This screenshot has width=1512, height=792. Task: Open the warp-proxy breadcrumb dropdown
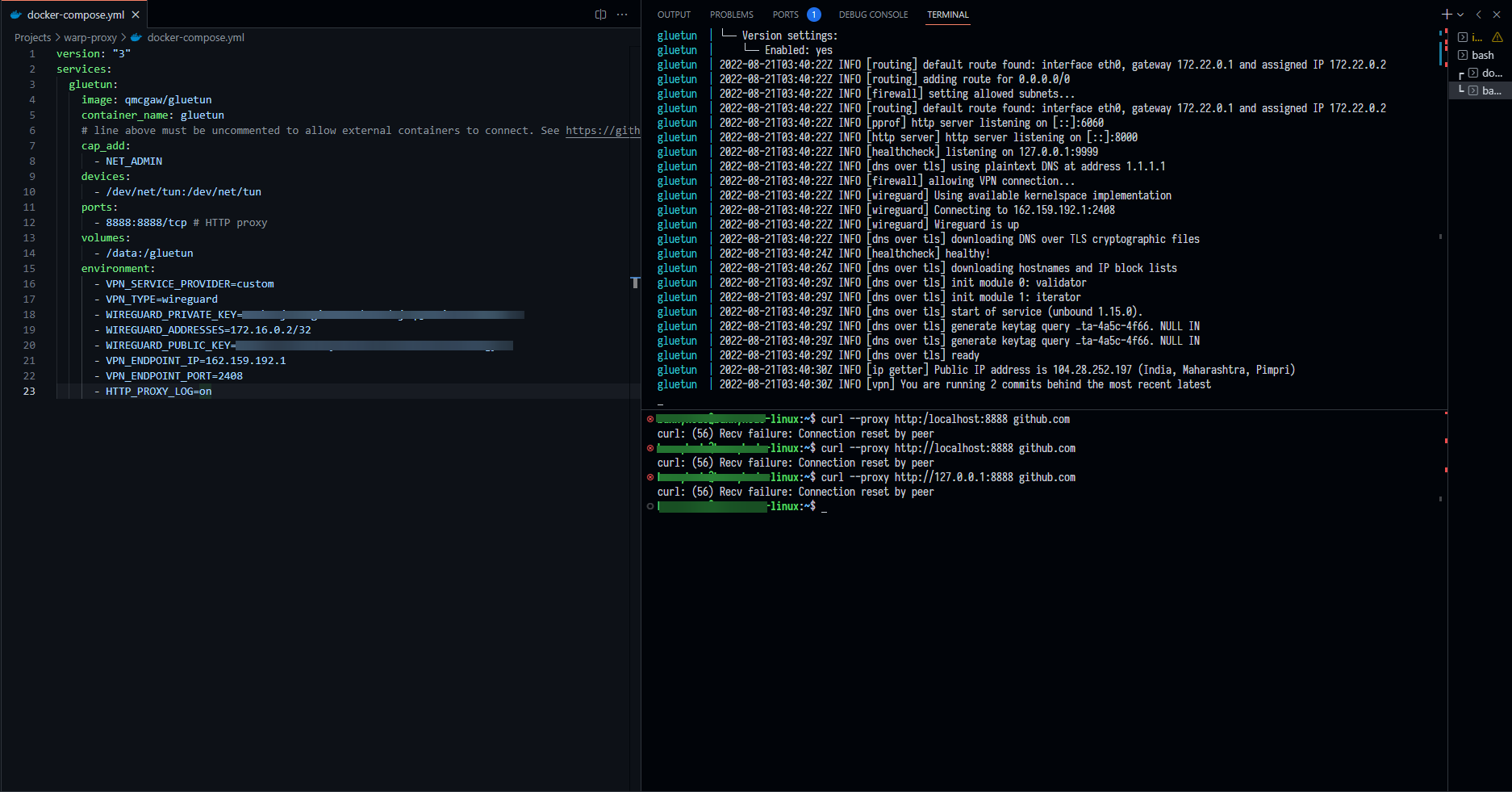coord(90,37)
